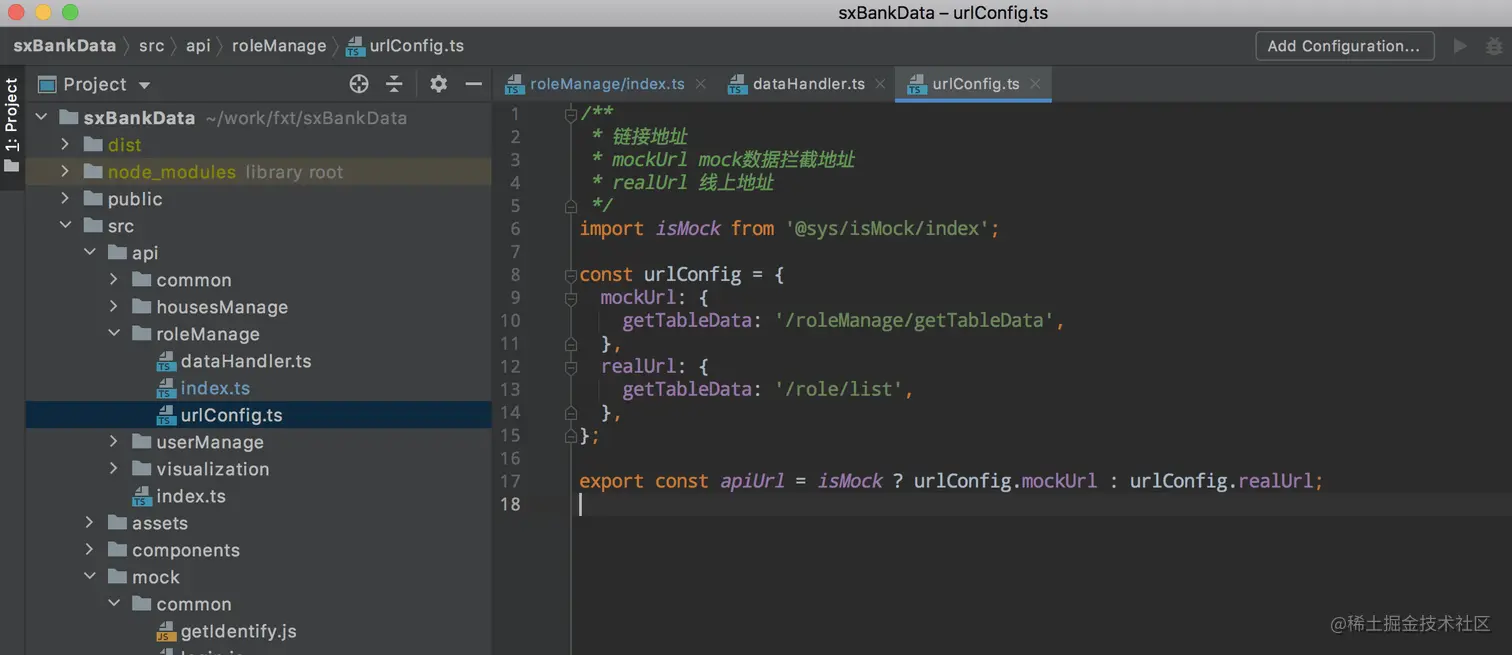Click sxBankData in the breadcrumb bar
The width and height of the screenshot is (1512, 655).
[x=64, y=46]
